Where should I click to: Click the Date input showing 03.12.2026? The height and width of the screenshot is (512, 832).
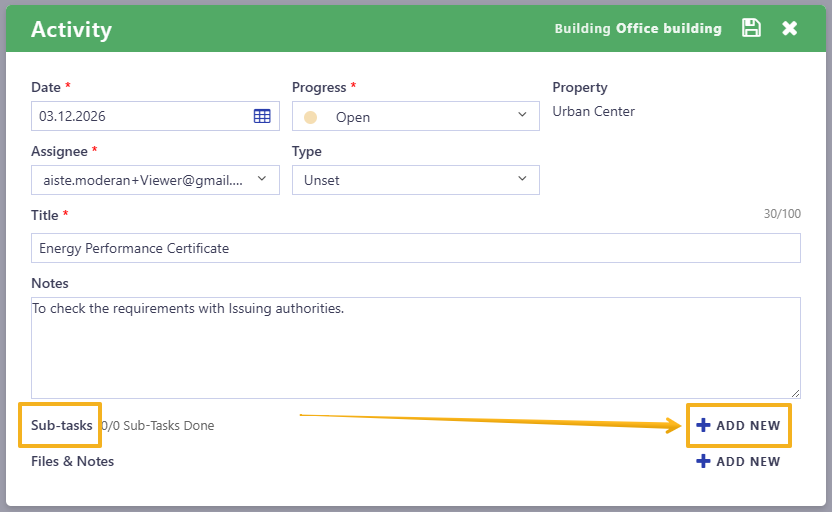(x=155, y=116)
